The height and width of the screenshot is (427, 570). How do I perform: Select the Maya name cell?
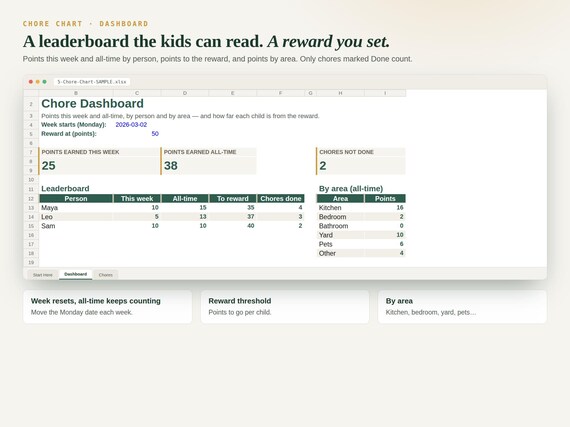[x=76, y=208]
